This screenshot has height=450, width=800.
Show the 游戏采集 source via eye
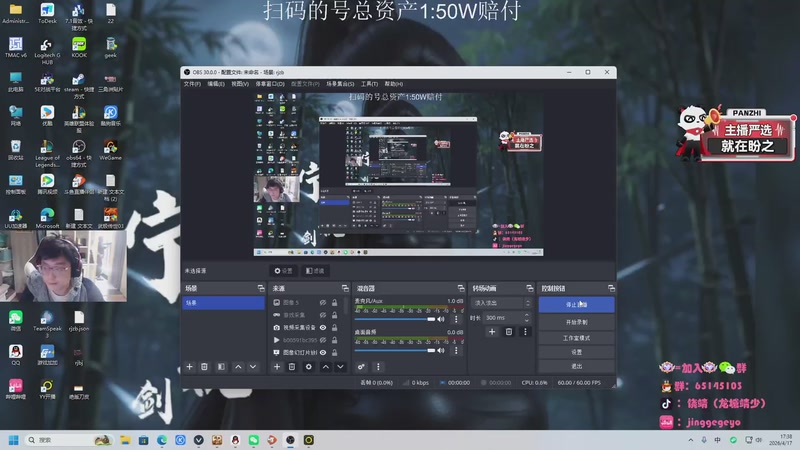(323, 315)
